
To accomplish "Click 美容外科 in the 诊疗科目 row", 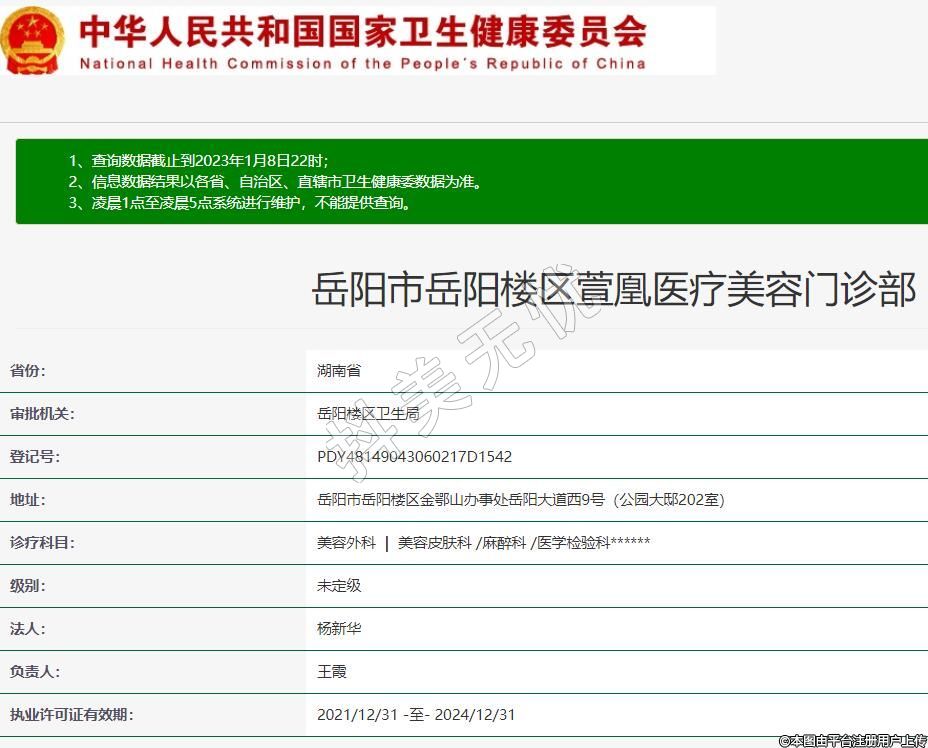I will (346, 543).
